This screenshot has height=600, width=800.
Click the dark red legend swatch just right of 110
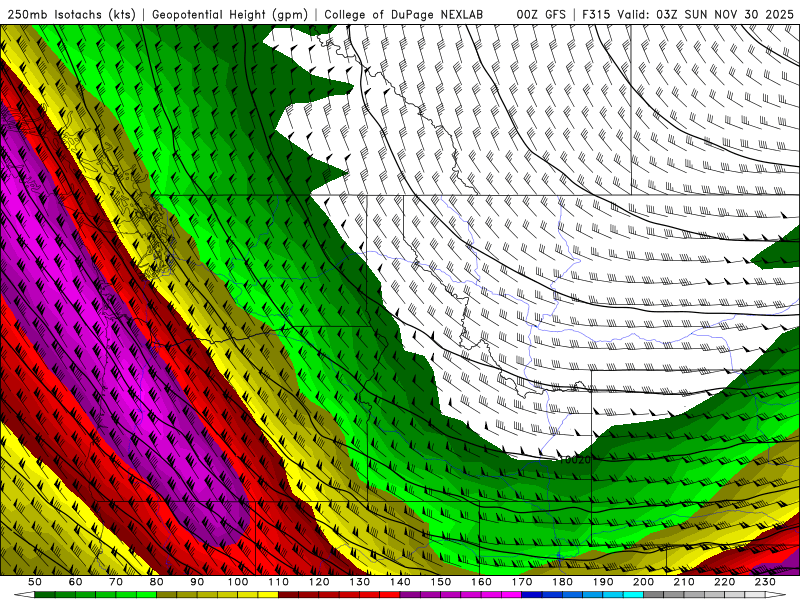tap(288, 595)
